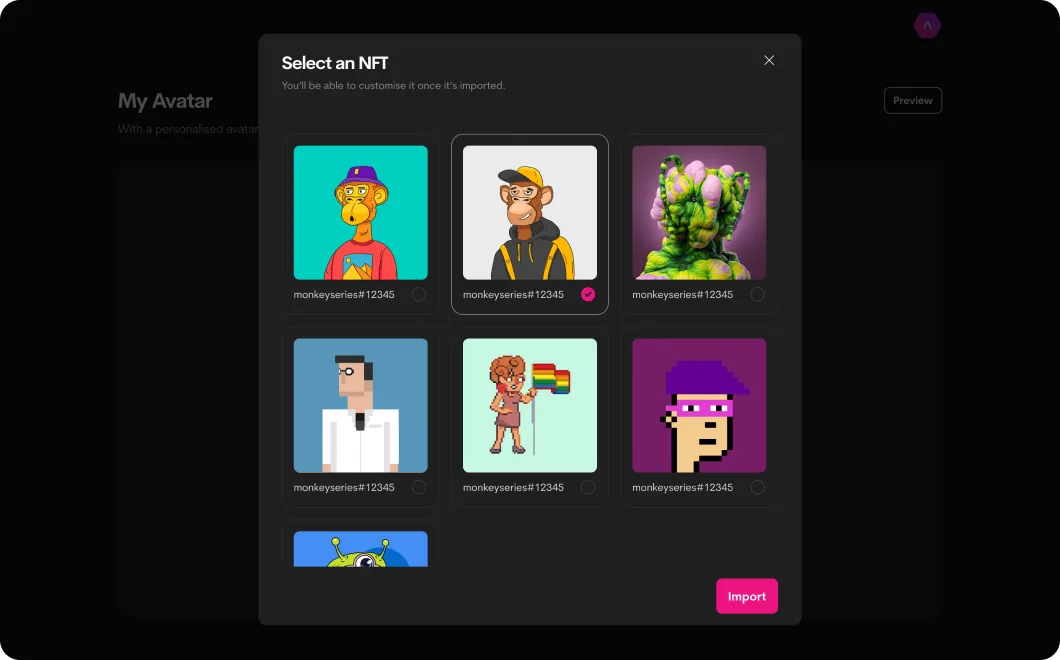Toggle radio button under the white-shirt pixel man

(419, 487)
